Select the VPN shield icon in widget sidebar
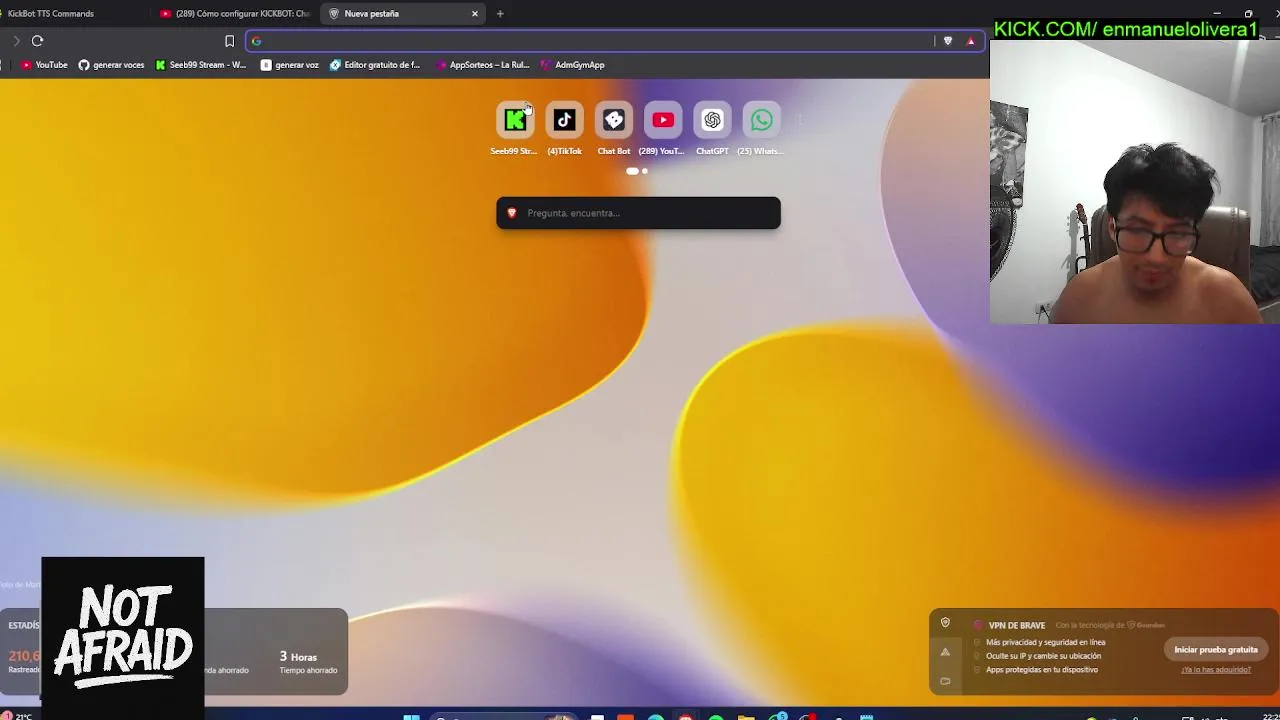 coord(945,623)
